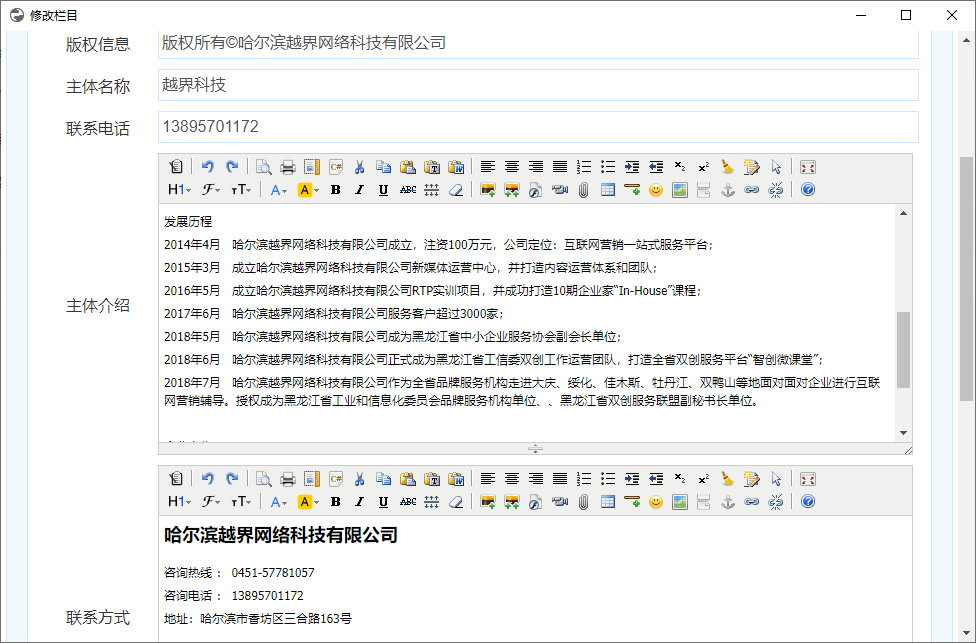Open H1 paragraph format dropdown, 主体介绍 editor

click(x=179, y=190)
